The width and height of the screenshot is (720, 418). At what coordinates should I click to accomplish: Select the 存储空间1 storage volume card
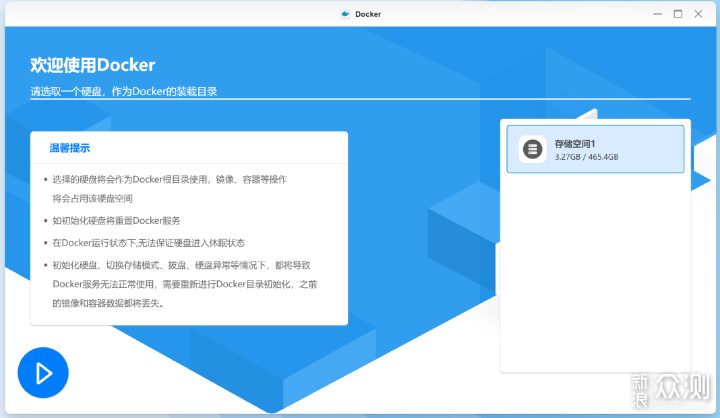coord(595,149)
